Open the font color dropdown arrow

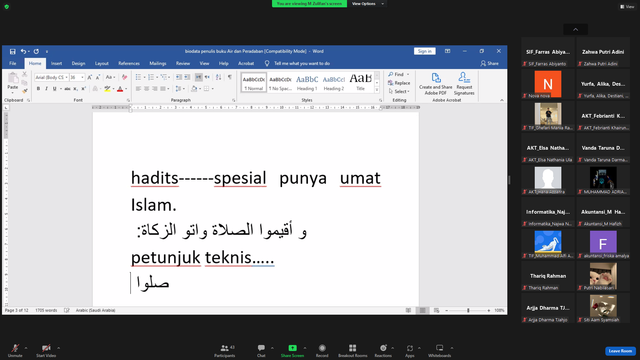click(126, 89)
